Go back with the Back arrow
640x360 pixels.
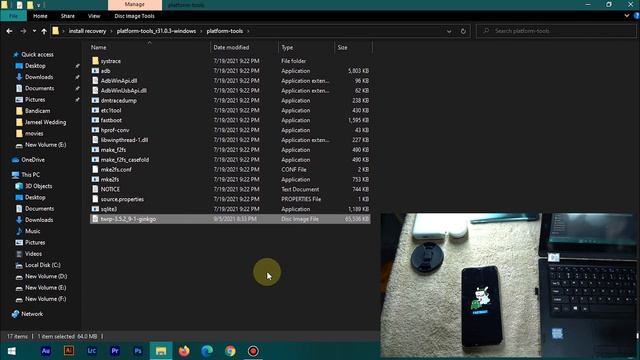click(9, 31)
